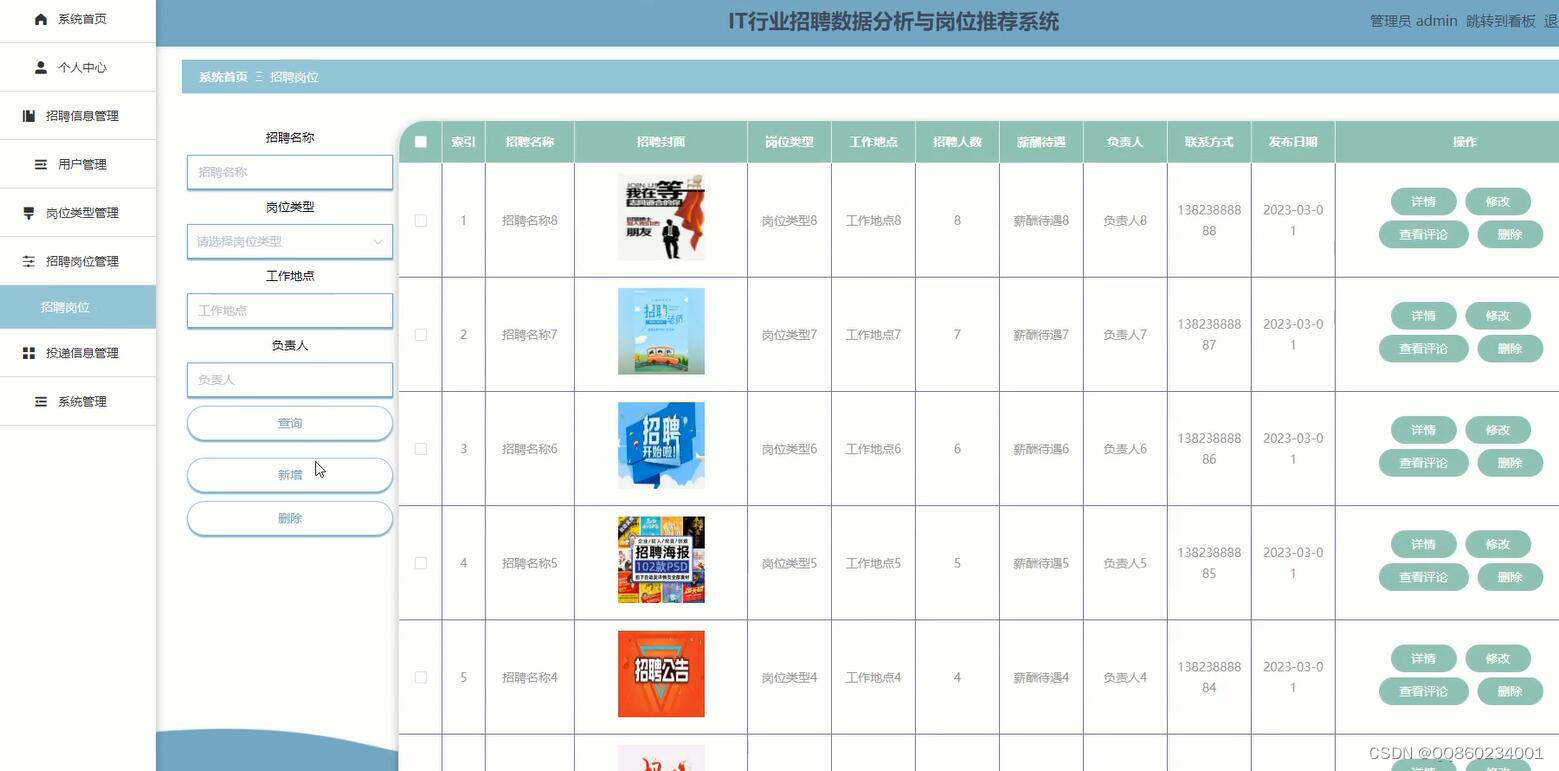The height and width of the screenshot is (771, 1559).
Task: Open the cover thumbnail of 招聘名称6
Action: coord(661,445)
